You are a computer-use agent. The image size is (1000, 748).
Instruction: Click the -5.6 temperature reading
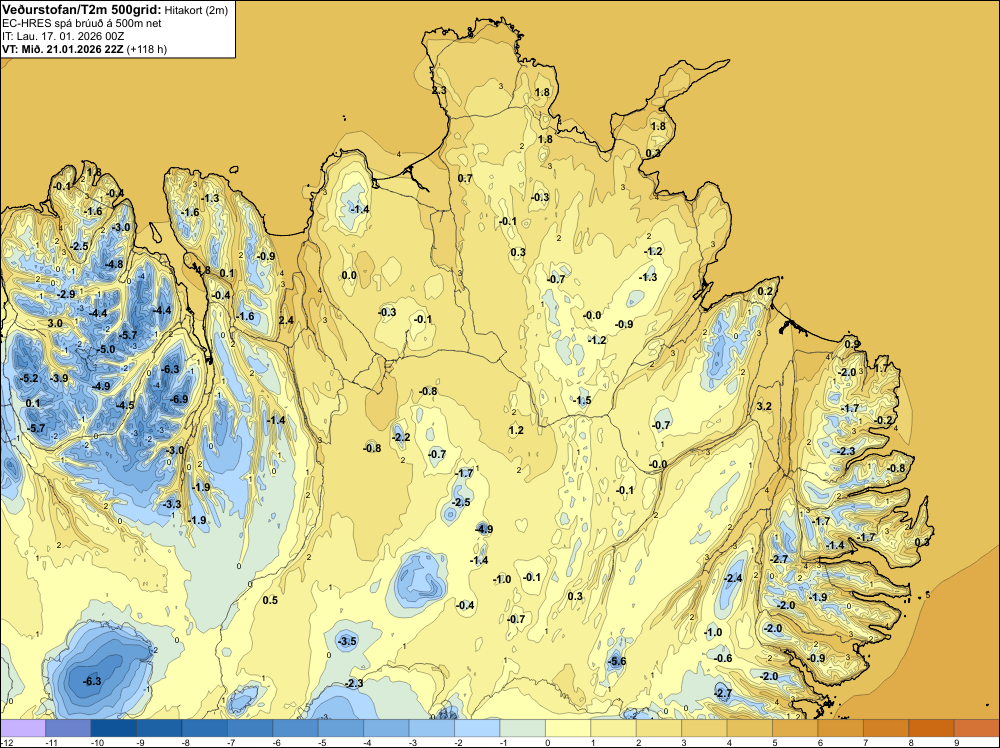coord(616,661)
